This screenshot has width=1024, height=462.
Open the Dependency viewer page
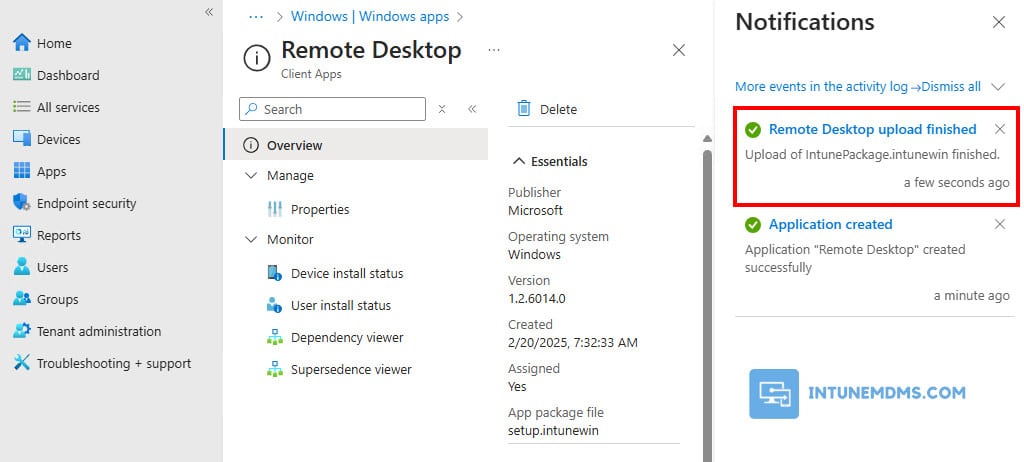[x=347, y=337]
